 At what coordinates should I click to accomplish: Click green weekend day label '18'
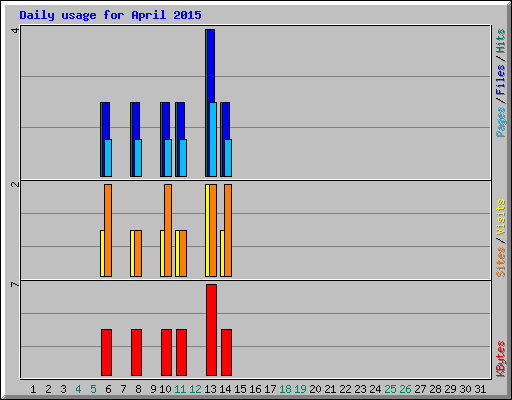285,389
